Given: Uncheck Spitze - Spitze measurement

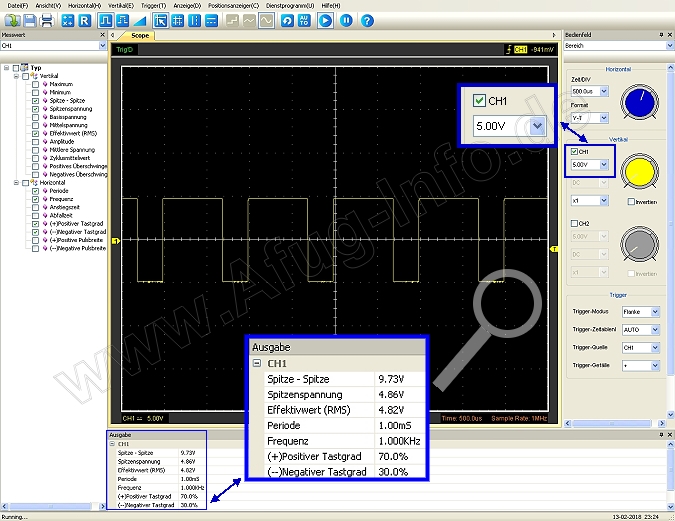Looking at the screenshot, I should pos(35,100).
